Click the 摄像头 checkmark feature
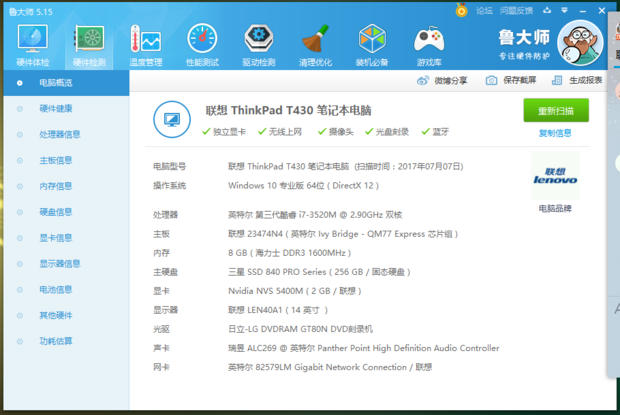The width and height of the screenshot is (620, 415). click(336, 132)
